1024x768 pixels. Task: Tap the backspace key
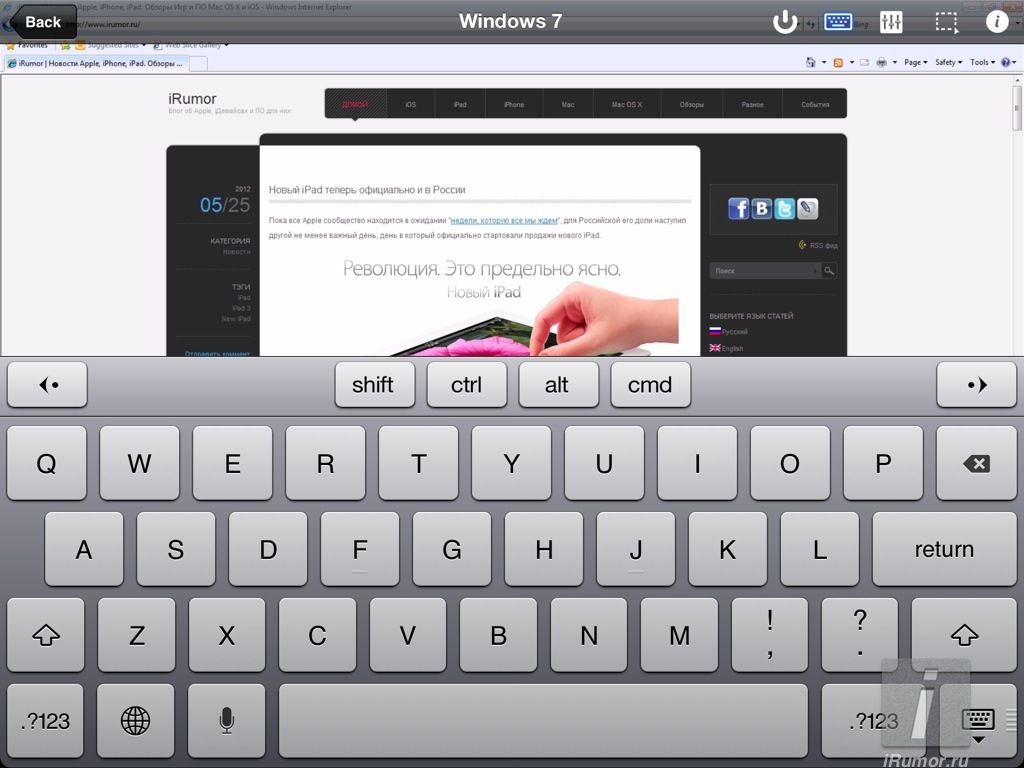tap(976, 463)
